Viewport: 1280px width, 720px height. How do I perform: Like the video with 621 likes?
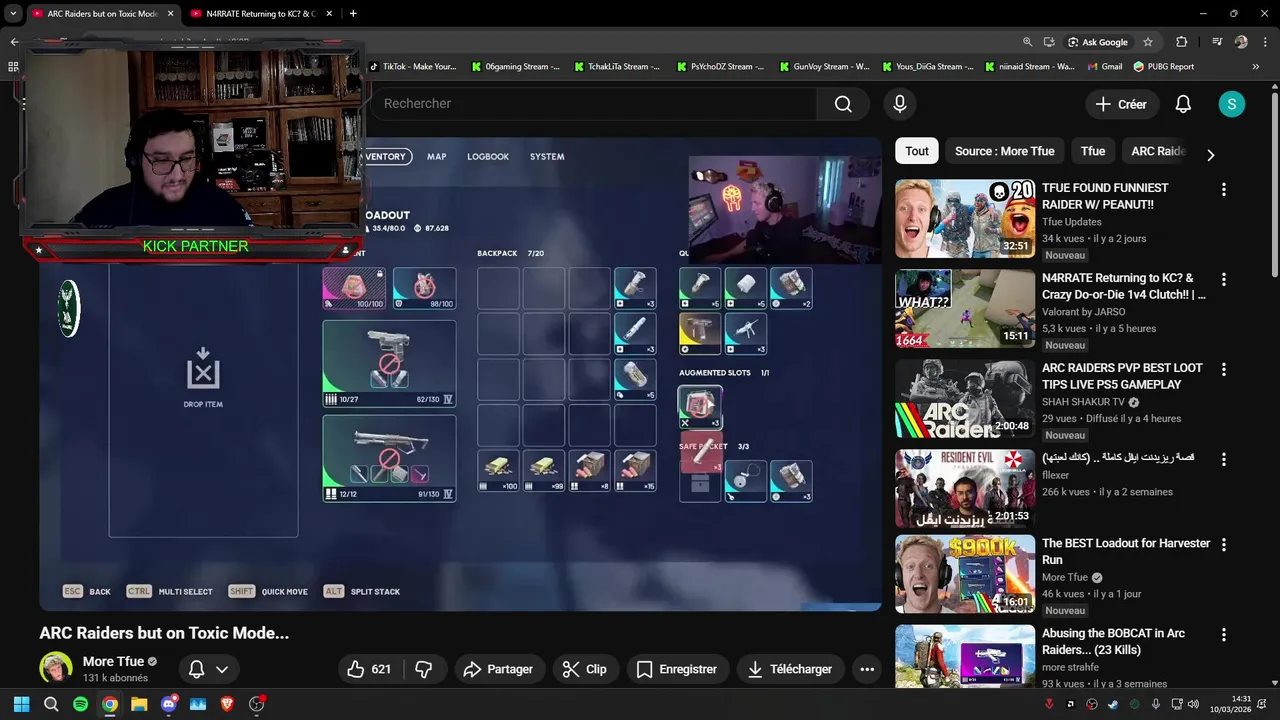370,669
